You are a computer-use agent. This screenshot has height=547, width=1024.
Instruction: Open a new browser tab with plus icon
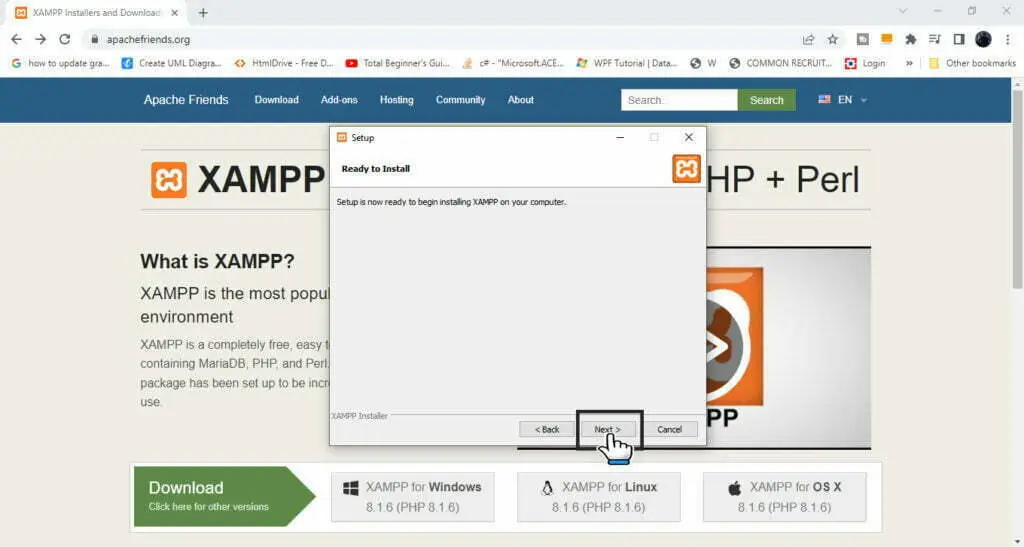[203, 12]
